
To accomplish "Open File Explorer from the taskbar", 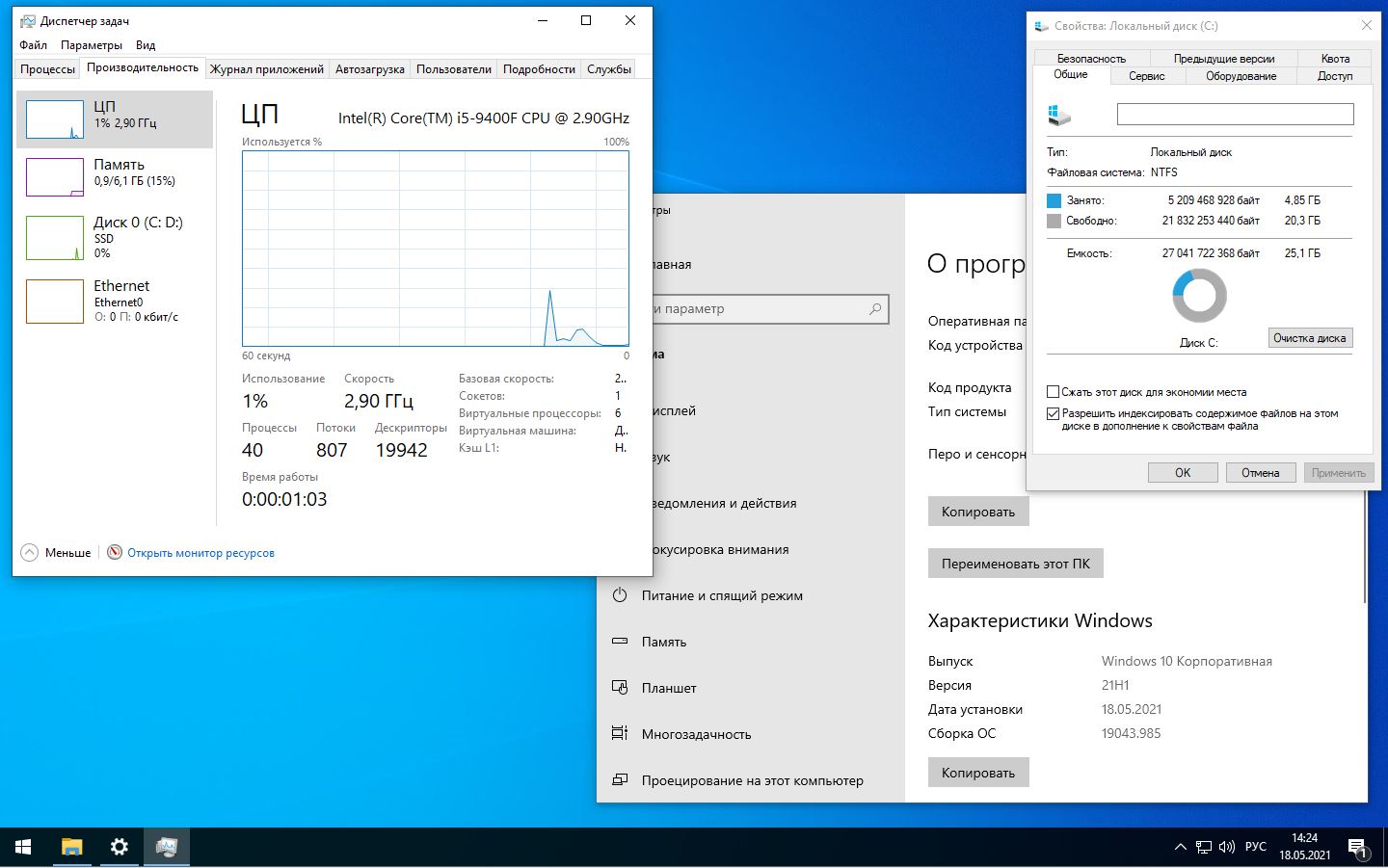I will [71, 847].
